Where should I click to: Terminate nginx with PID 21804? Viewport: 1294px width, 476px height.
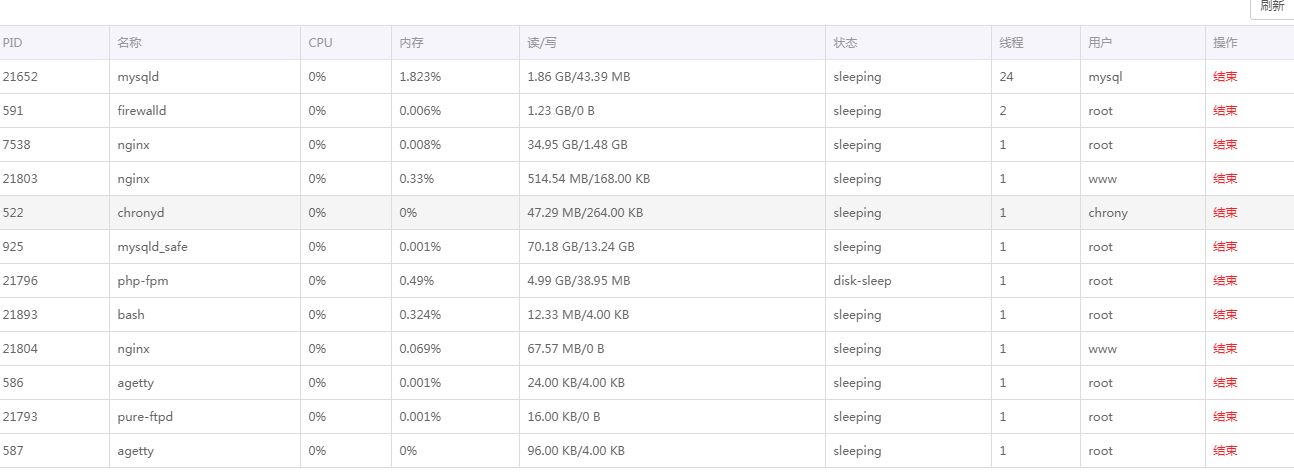coord(1225,349)
